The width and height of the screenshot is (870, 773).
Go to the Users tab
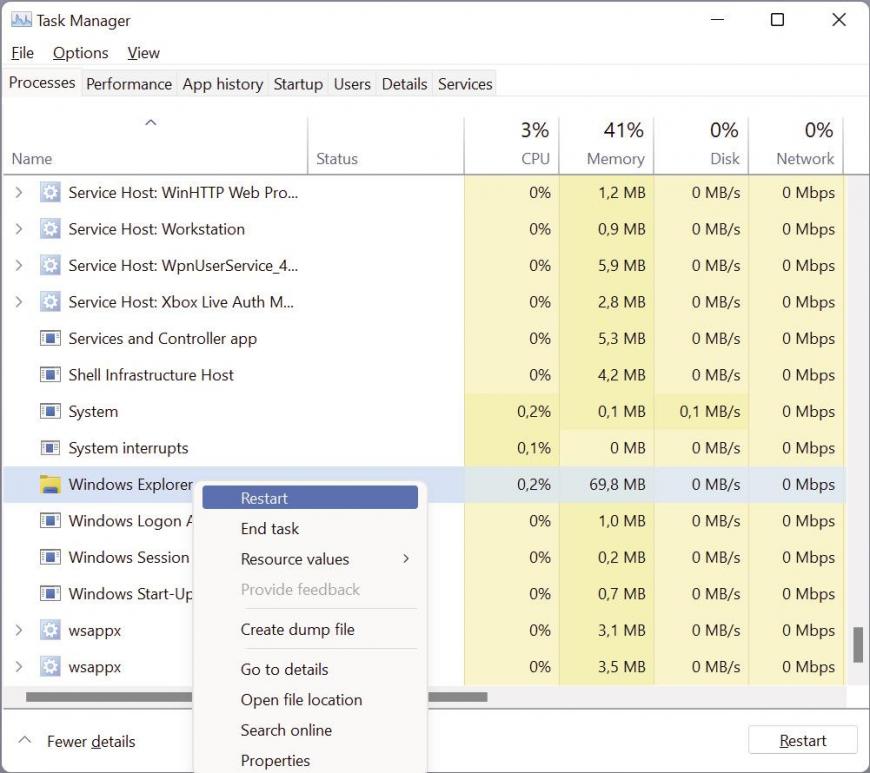[x=352, y=84]
